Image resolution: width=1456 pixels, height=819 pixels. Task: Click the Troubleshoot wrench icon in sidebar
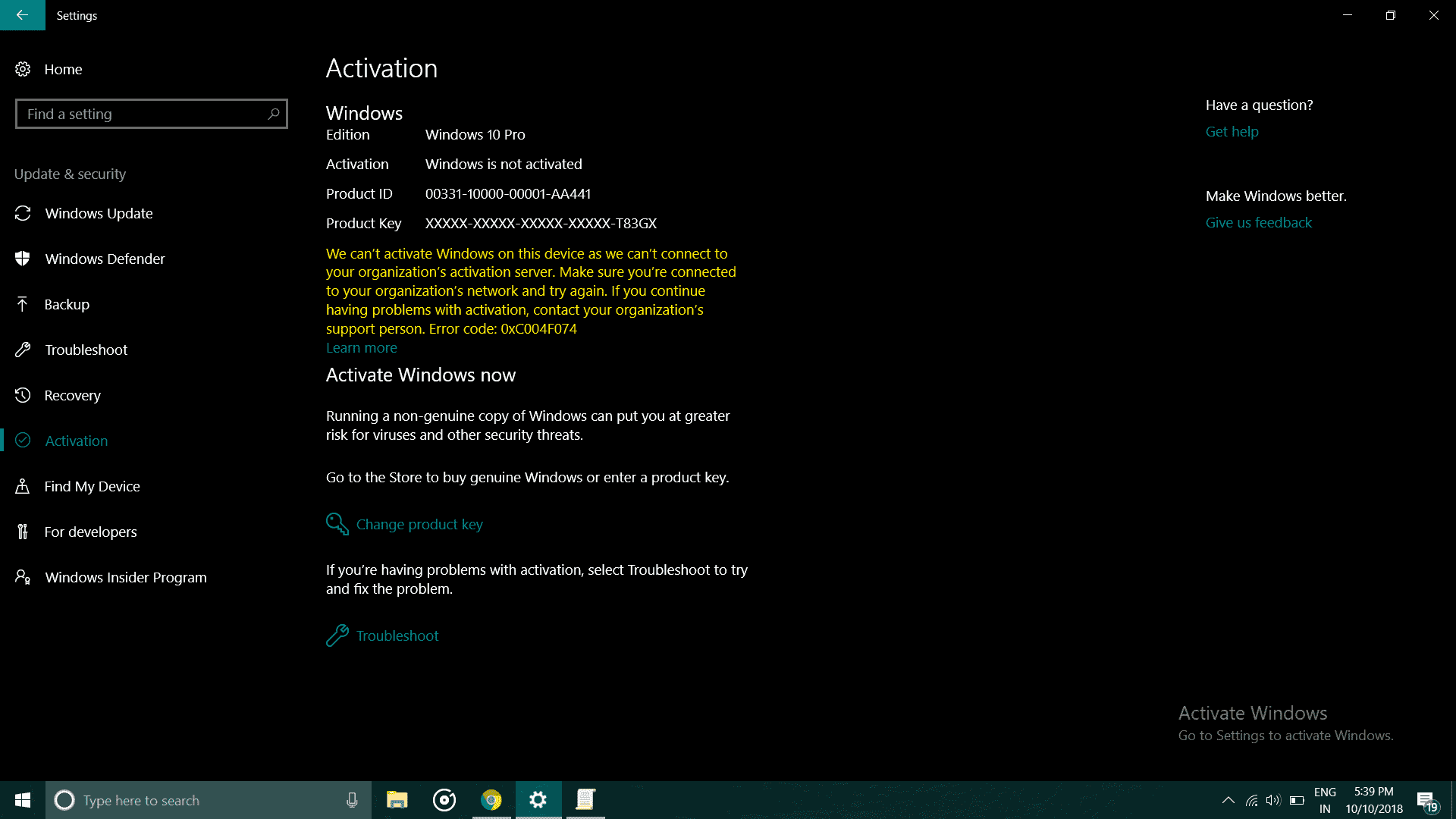(x=23, y=350)
